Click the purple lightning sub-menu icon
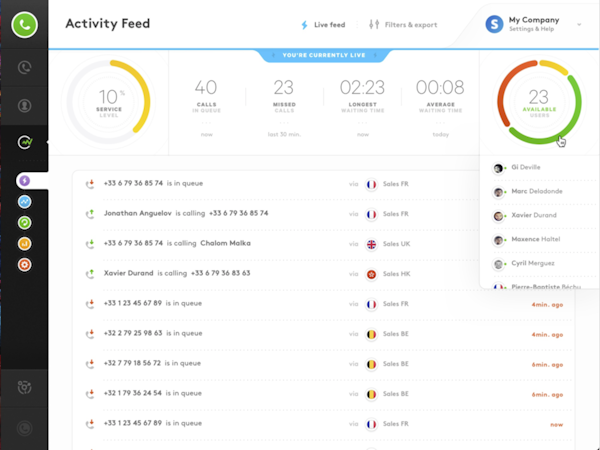This screenshot has height=450, width=600. click(x=25, y=181)
